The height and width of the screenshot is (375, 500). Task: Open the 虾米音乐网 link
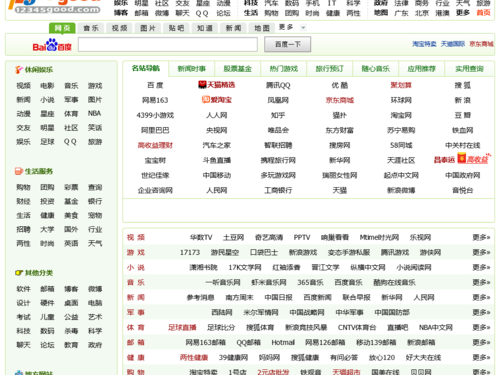pos(269,282)
